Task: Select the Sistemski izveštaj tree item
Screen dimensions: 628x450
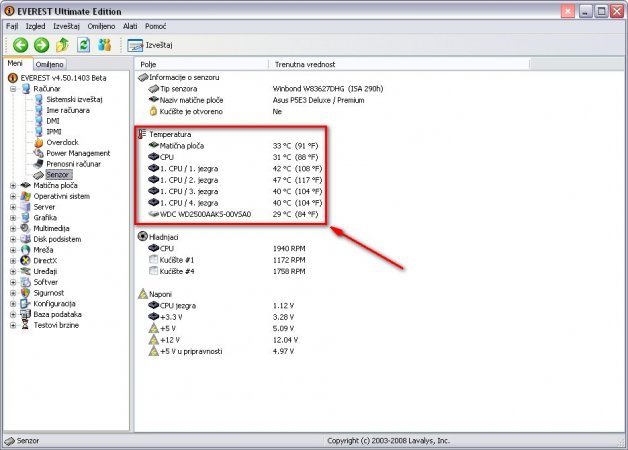Action: click(74, 99)
